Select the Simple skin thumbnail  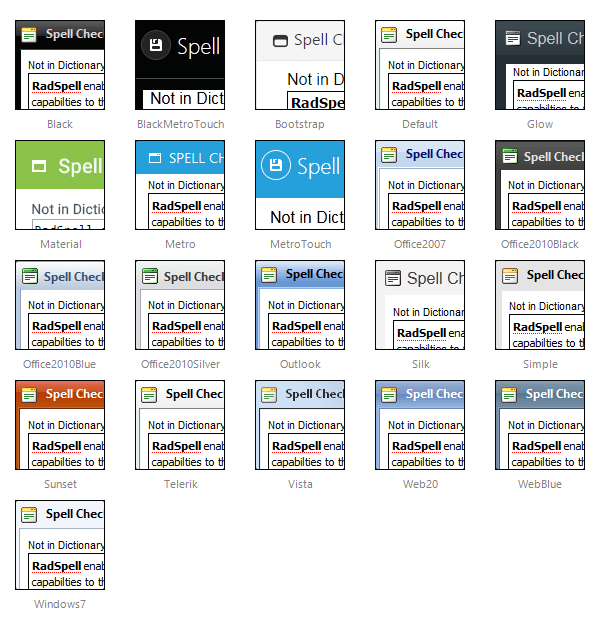tap(540, 305)
